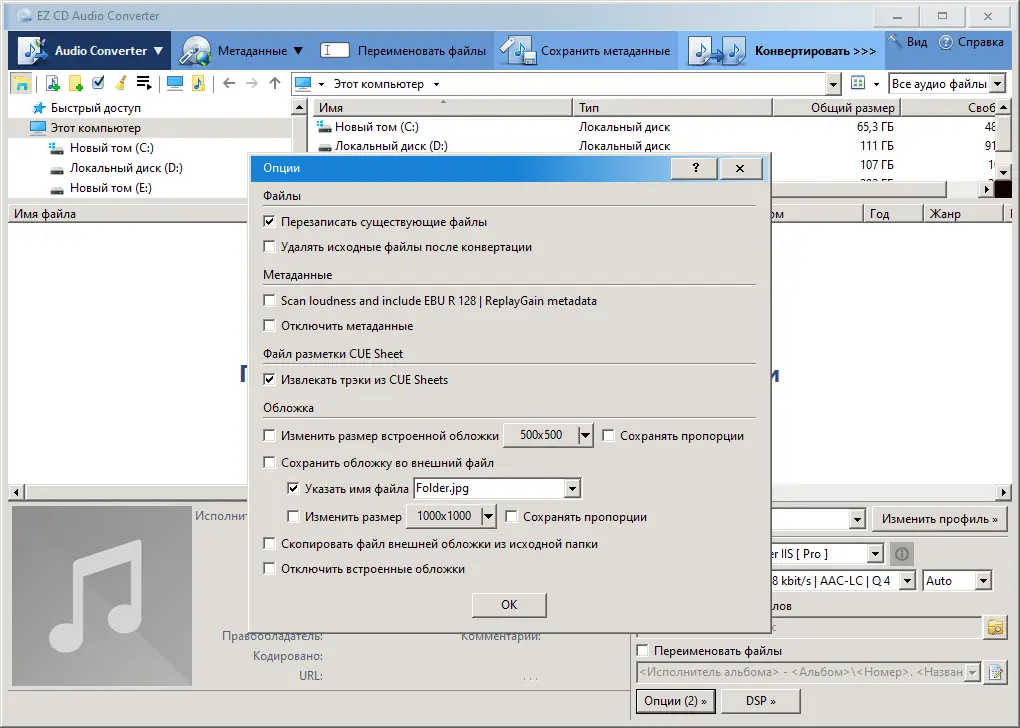The width and height of the screenshot is (1020, 728).
Task: Click the Быстрый доступ star icon
Action: (x=40, y=108)
